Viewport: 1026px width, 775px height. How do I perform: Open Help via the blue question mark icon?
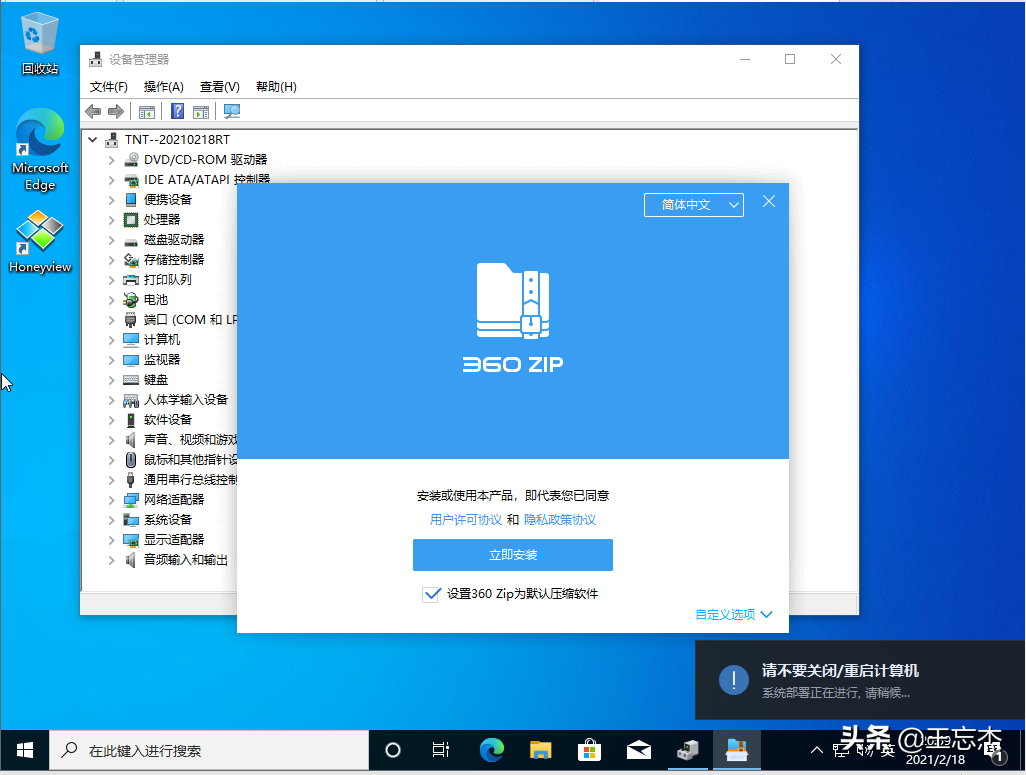tap(177, 111)
